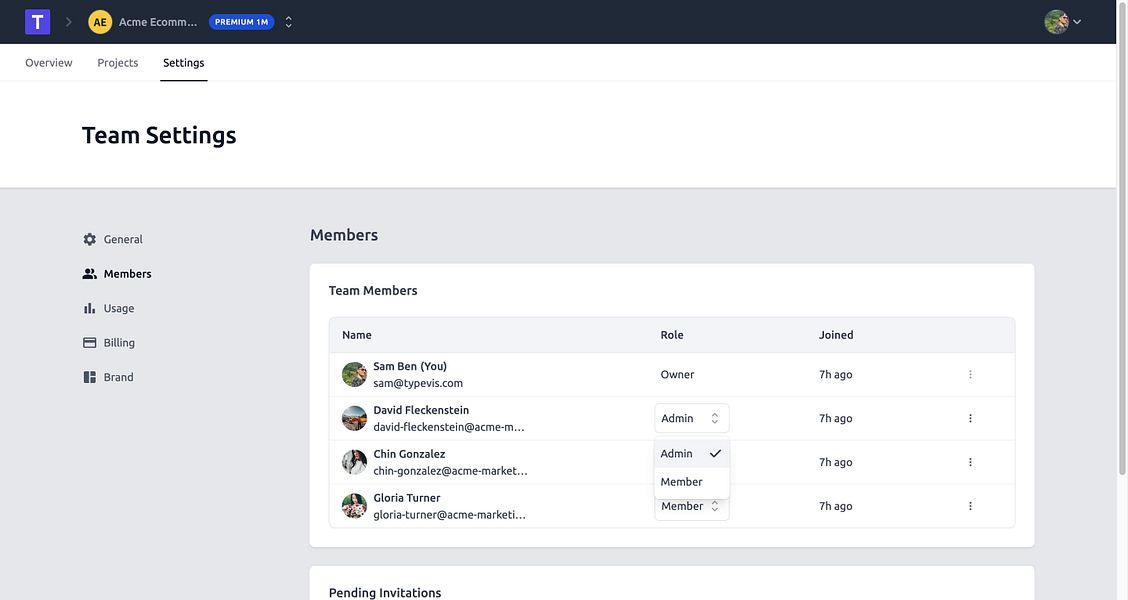Image resolution: width=1128 pixels, height=600 pixels.
Task: Click the PREMIUM 1M plan badge
Action: pyautogui.click(x=241, y=22)
